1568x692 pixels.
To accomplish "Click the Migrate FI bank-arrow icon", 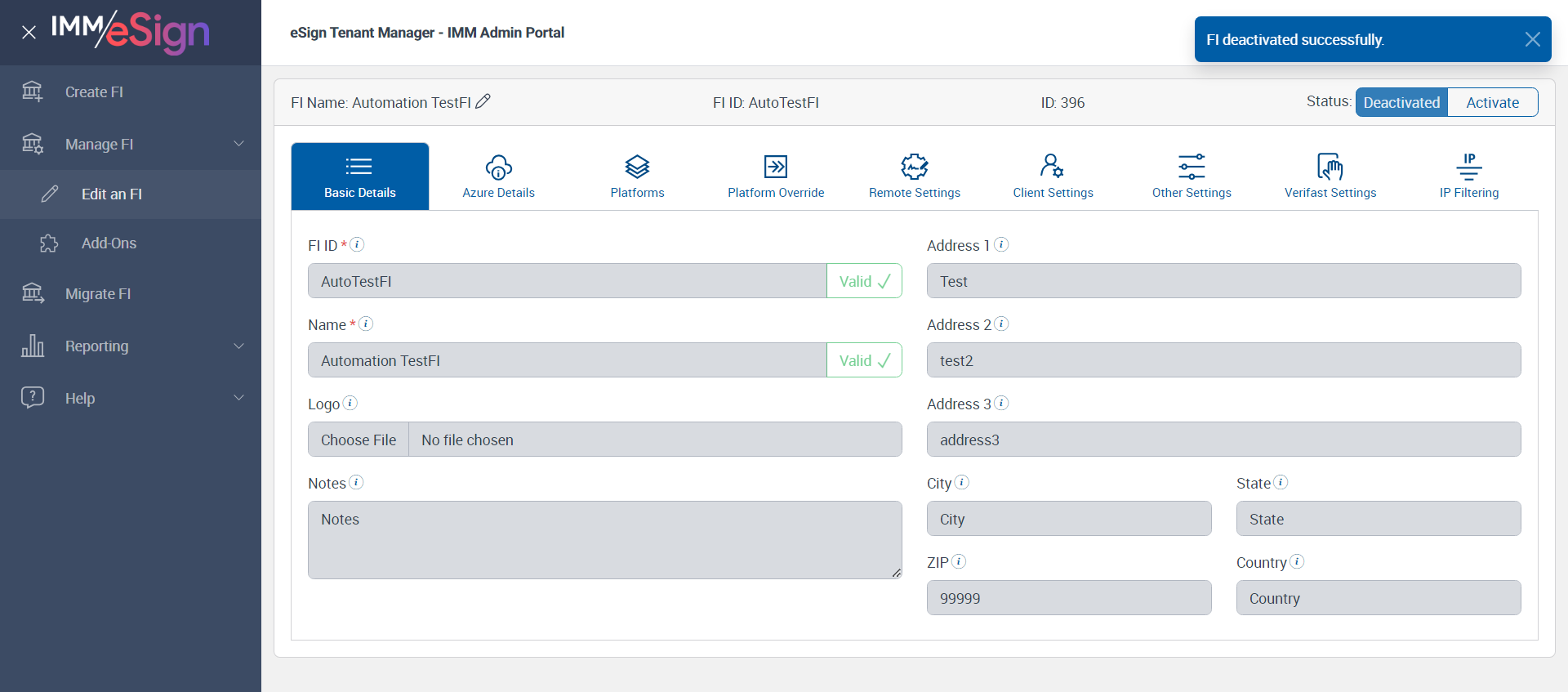I will [x=33, y=293].
